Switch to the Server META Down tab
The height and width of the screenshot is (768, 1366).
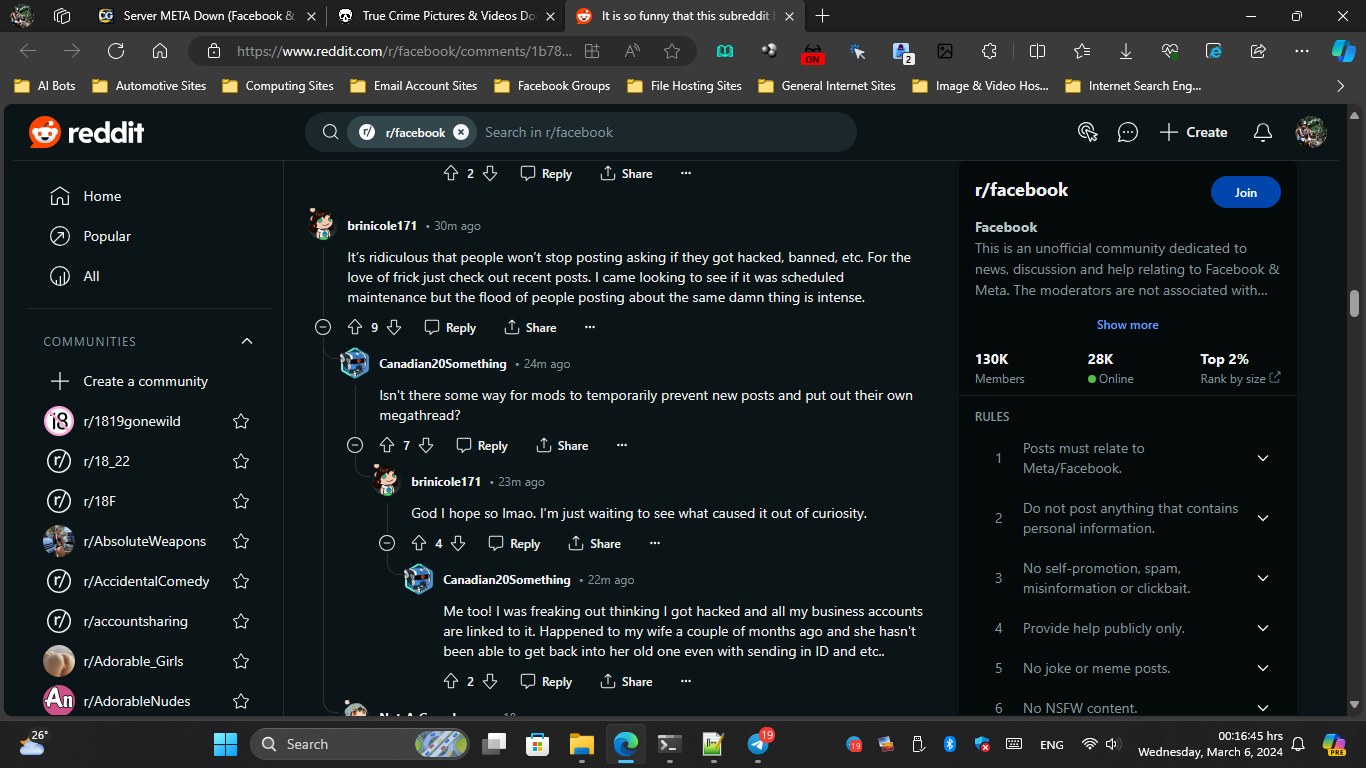click(207, 16)
